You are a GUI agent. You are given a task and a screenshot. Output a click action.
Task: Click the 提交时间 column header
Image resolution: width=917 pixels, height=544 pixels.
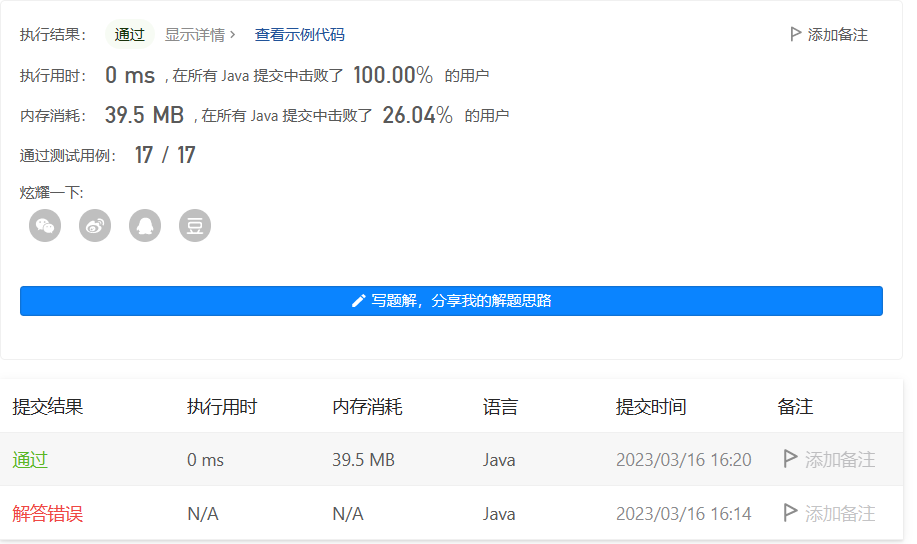click(651, 407)
